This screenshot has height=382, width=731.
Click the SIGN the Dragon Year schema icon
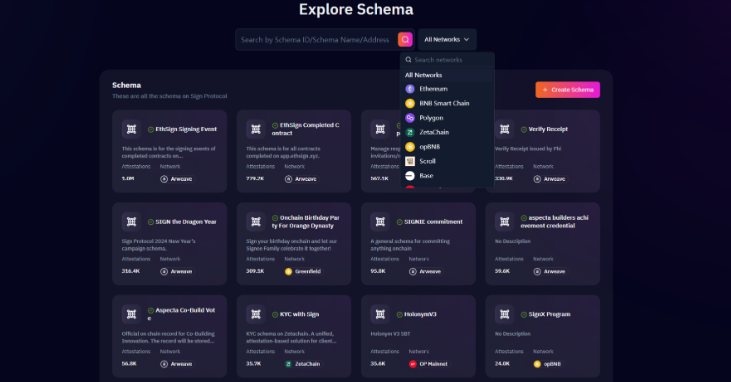click(x=131, y=222)
